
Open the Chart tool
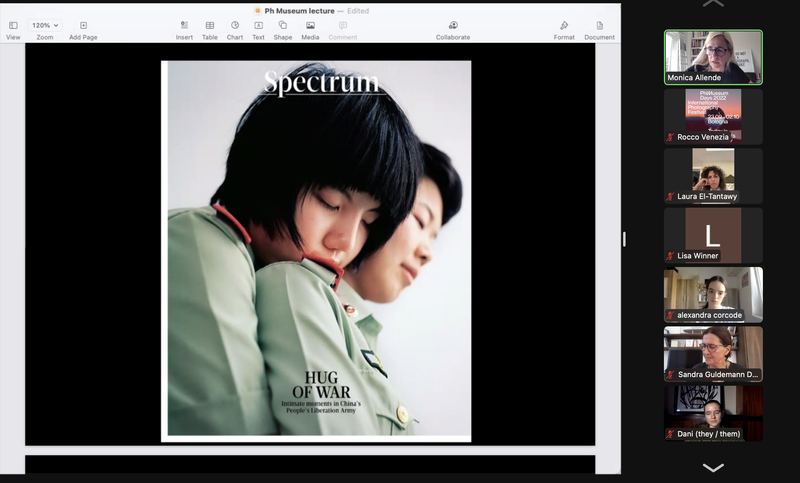(235, 25)
